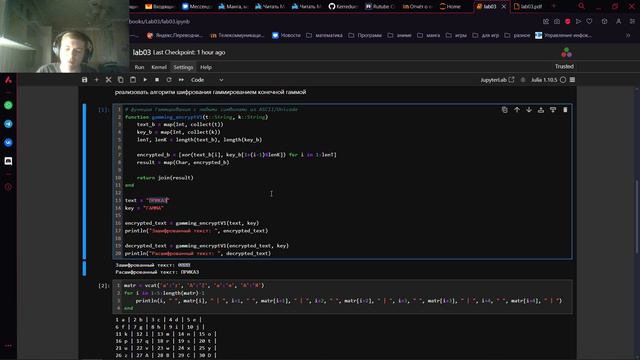The height and width of the screenshot is (360, 640).
Task: Open a new browser tab
Action: point(554,6)
